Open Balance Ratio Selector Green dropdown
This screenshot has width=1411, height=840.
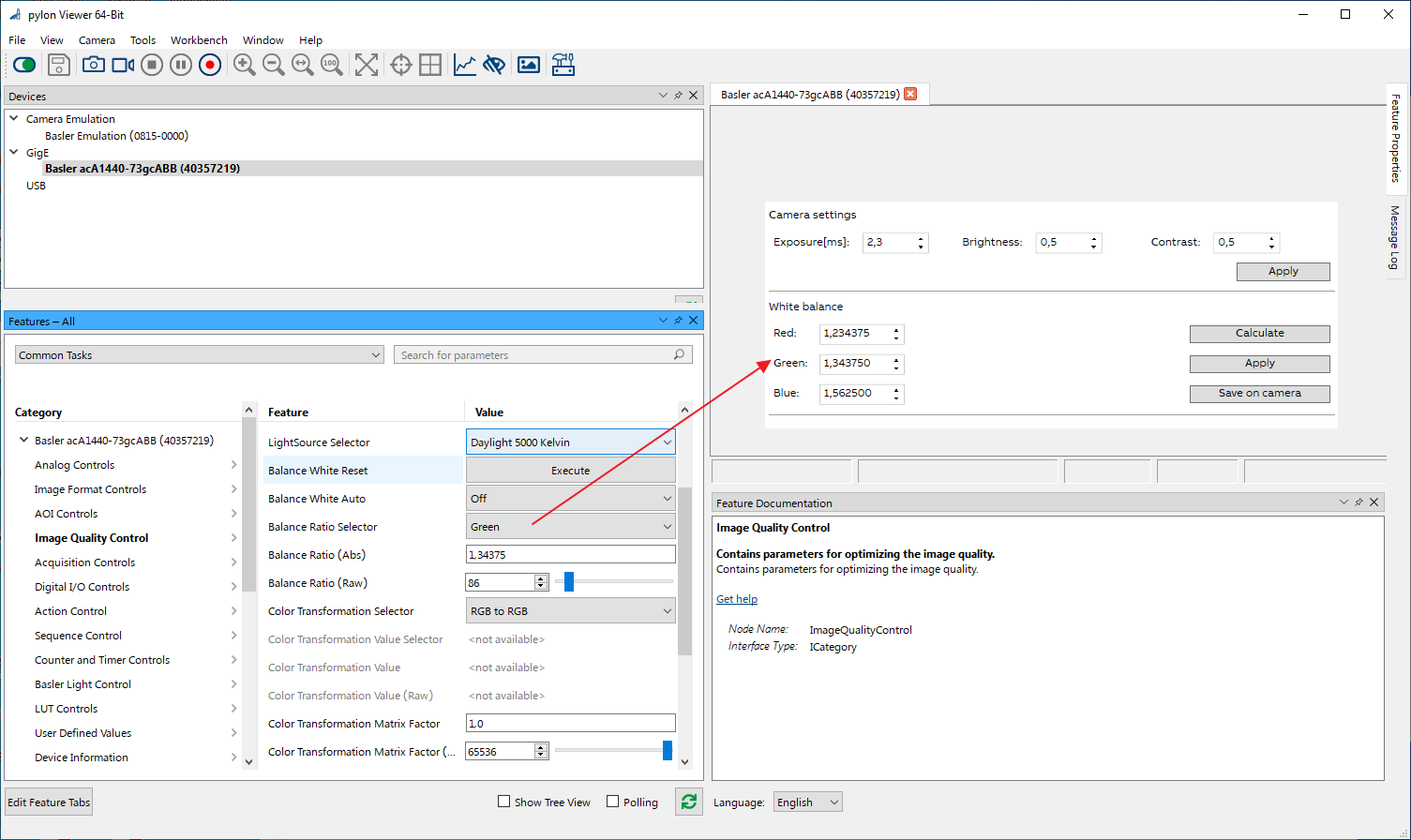[571, 527]
